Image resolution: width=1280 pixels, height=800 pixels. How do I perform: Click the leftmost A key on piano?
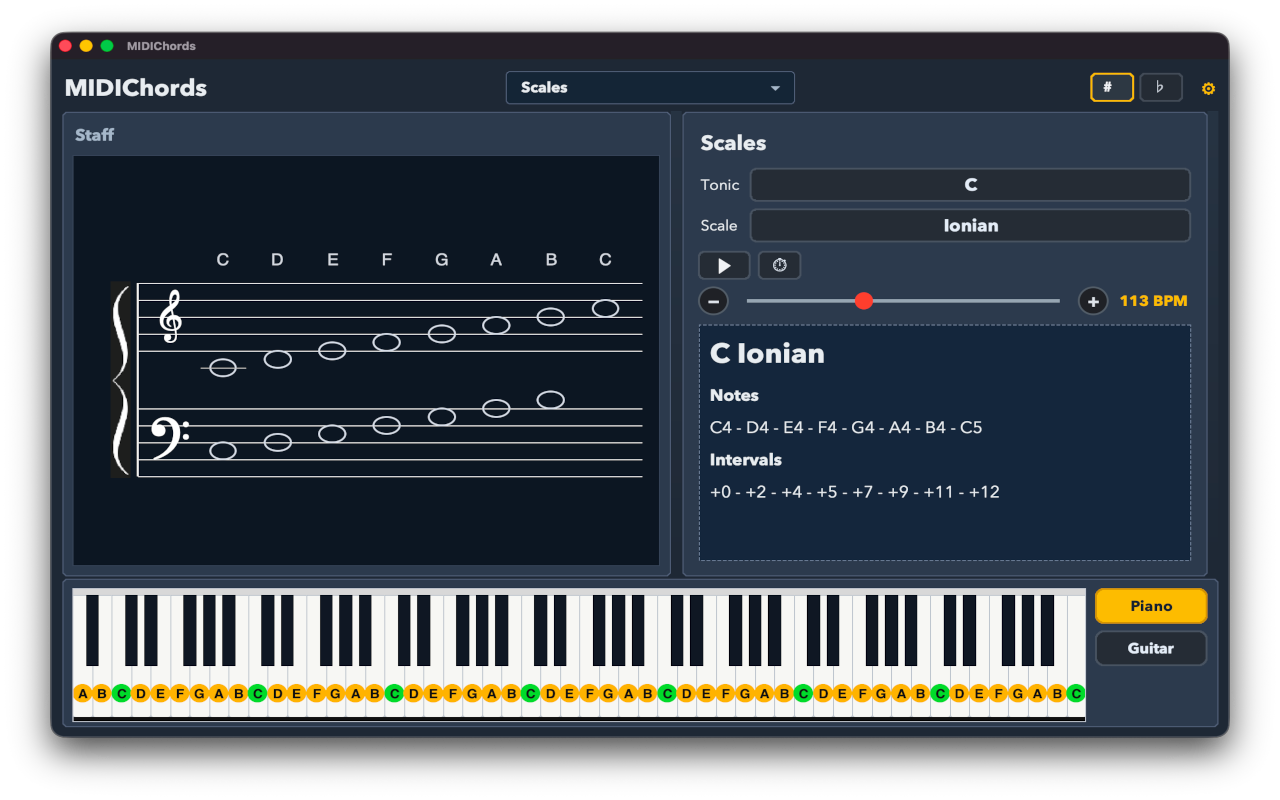[83, 693]
